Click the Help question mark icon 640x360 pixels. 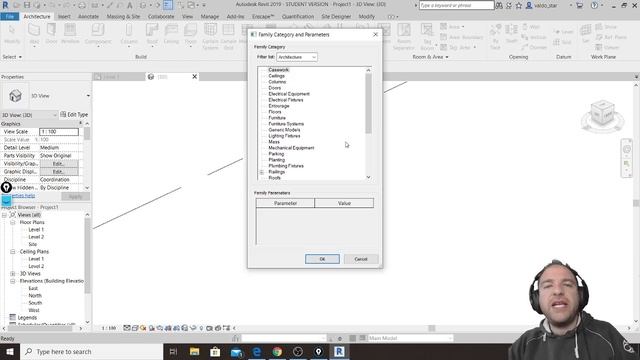594,5
